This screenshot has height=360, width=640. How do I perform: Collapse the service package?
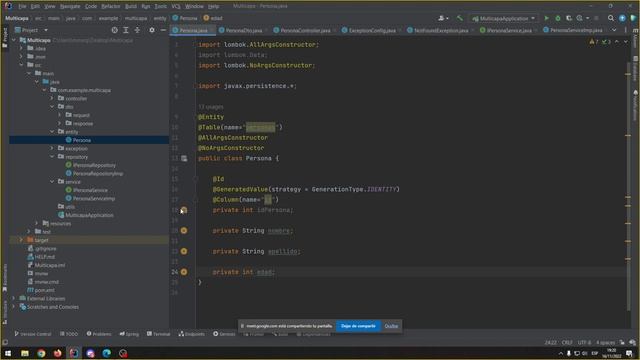tap(52, 182)
